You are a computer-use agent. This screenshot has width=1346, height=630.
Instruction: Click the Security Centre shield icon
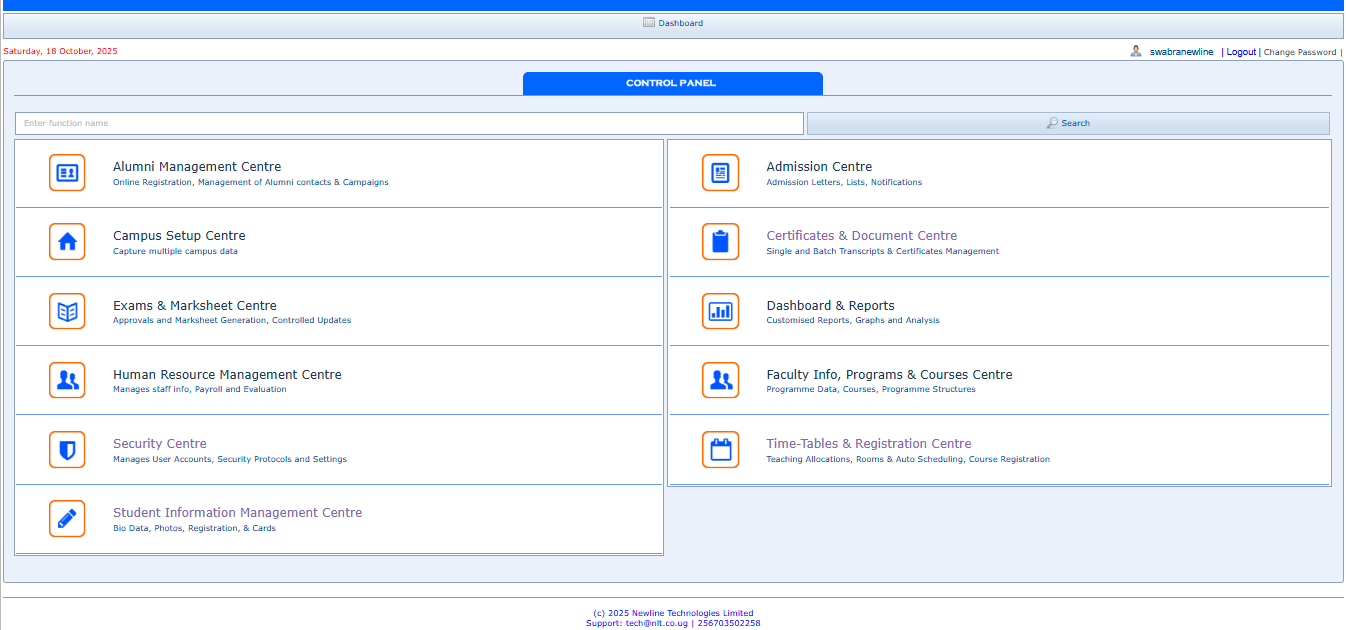(67, 449)
